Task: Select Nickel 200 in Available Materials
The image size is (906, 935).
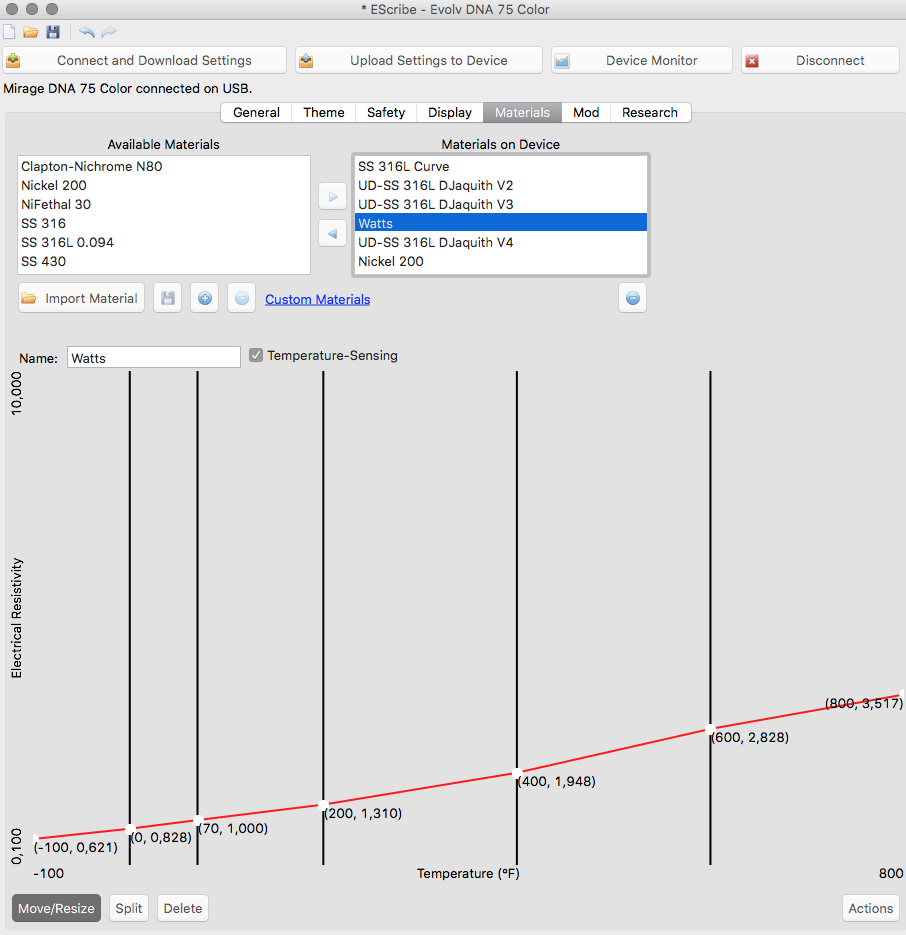Action: click(x=54, y=185)
